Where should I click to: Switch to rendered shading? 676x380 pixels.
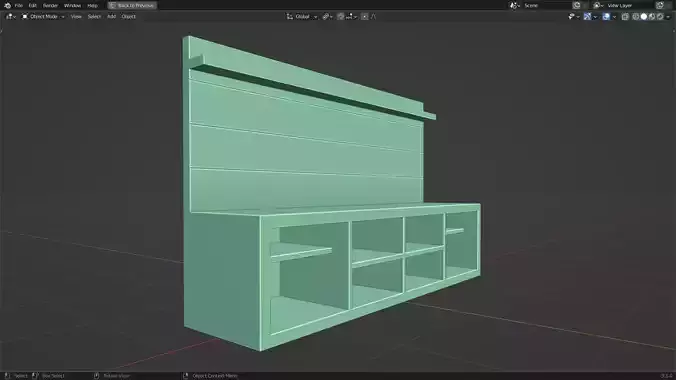[x=660, y=16]
